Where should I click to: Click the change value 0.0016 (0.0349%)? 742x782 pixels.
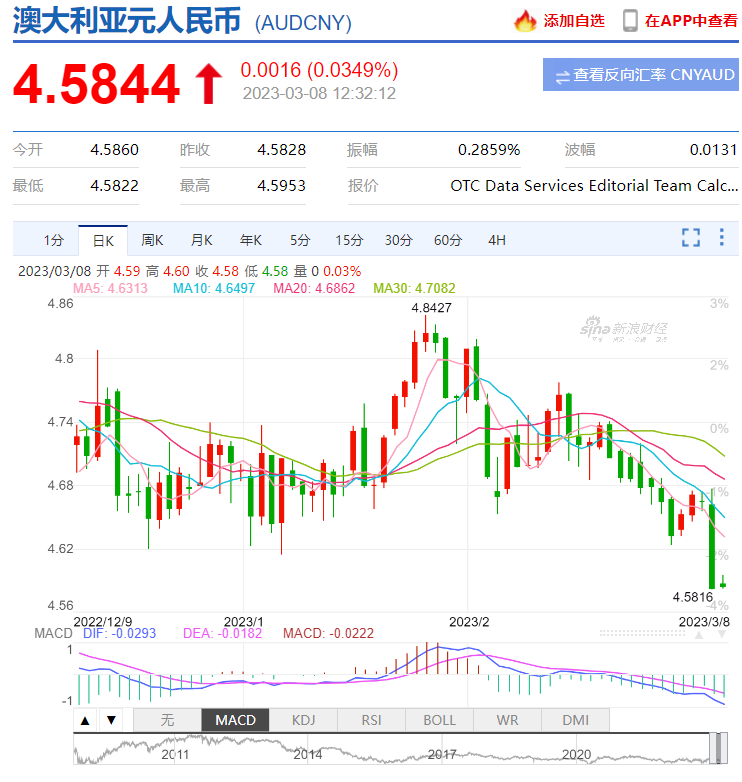tap(319, 70)
